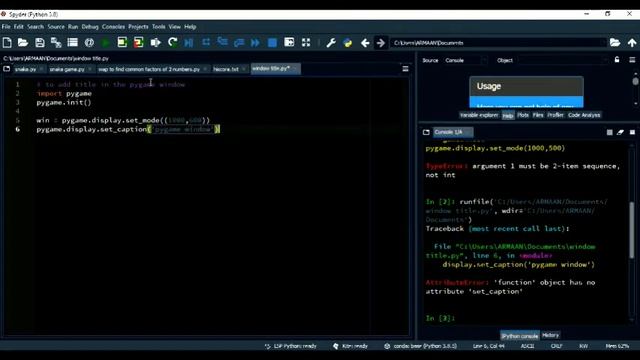Viewport: 640px width, 360px height.
Task: Open the Source menu
Action: coord(56,27)
